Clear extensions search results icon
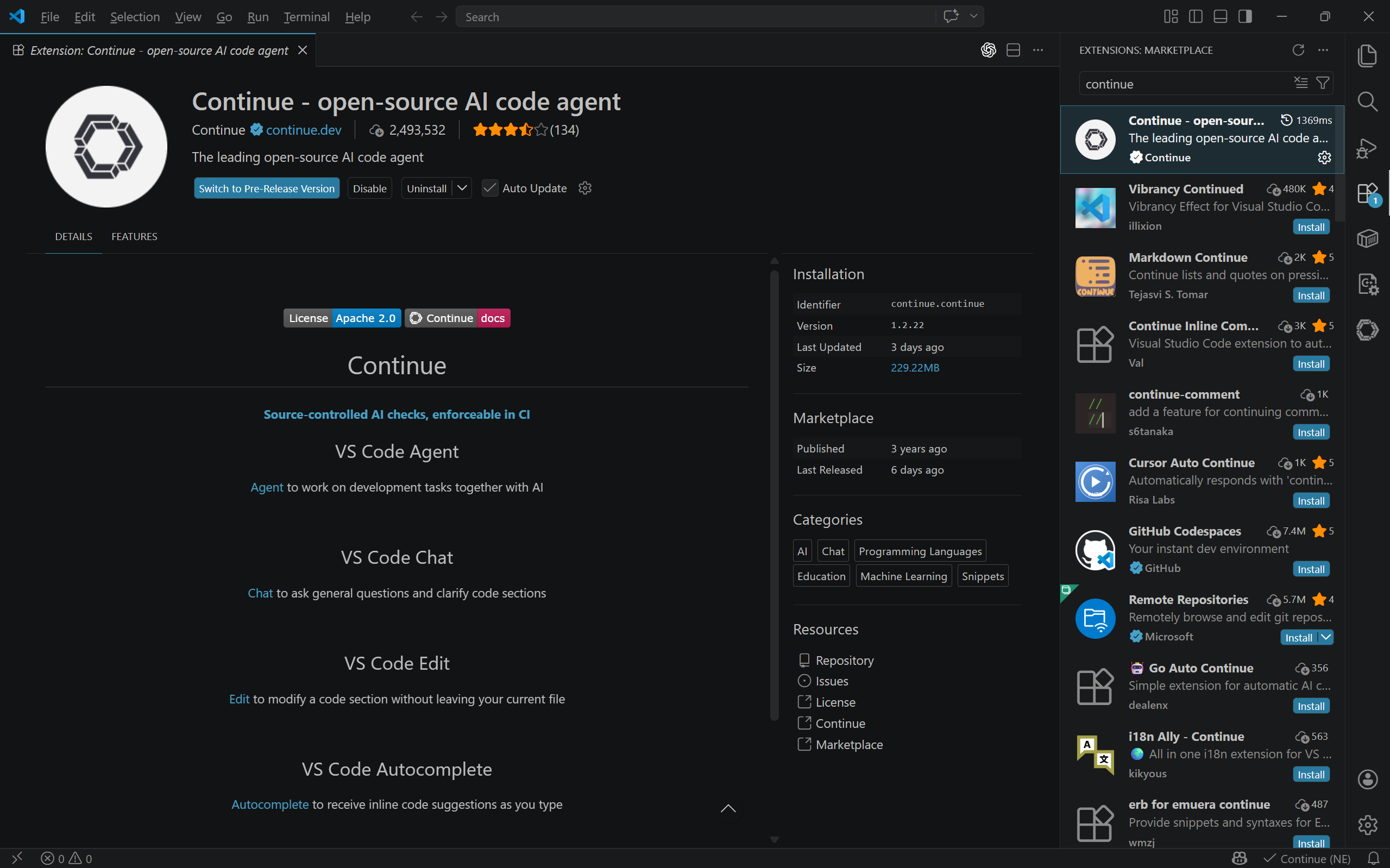This screenshot has height=868, width=1390. click(x=1300, y=83)
